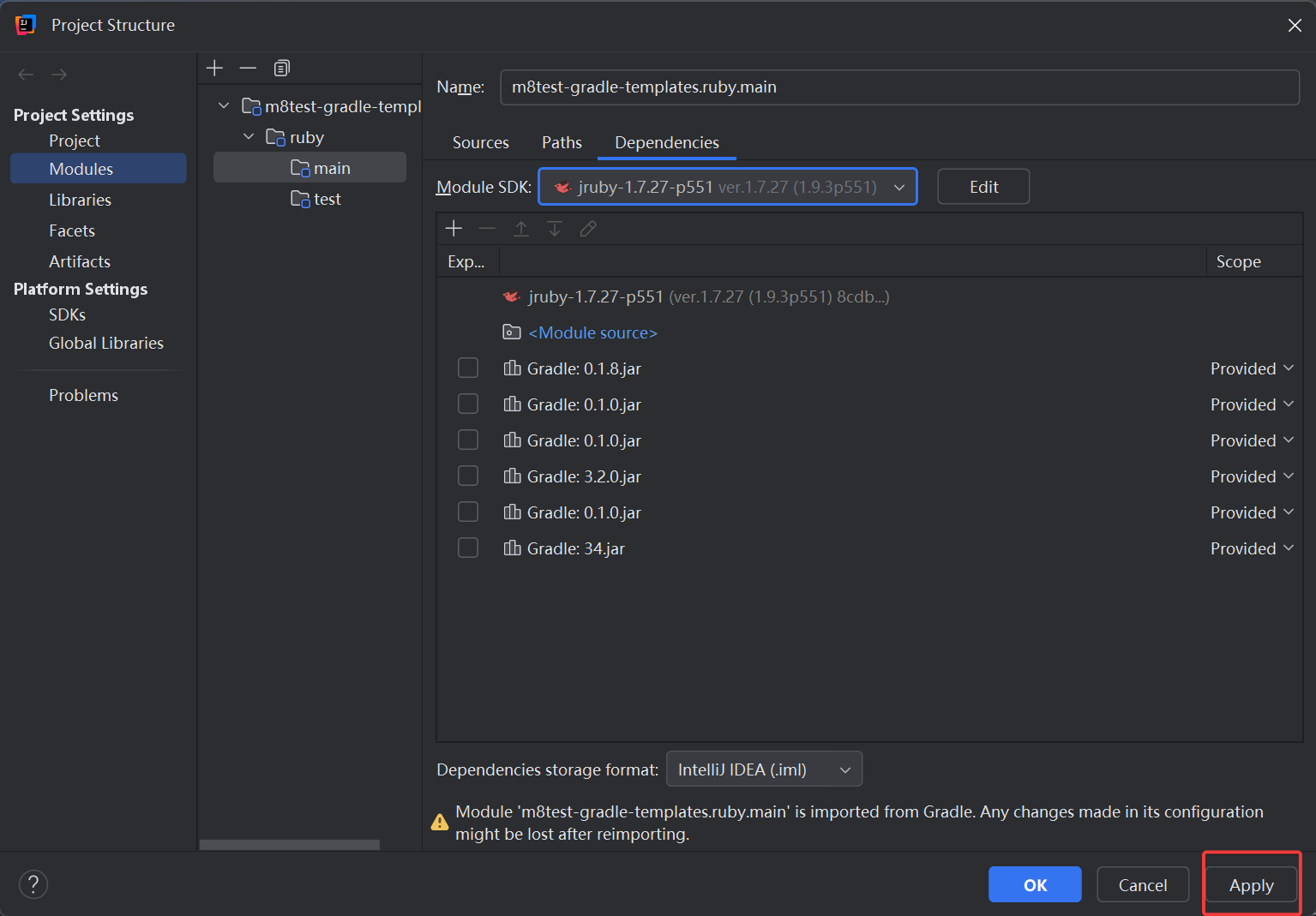This screenshot has width=1316, height=916.
Task: Switch to the Paths tab
Action: pos(562,142)
